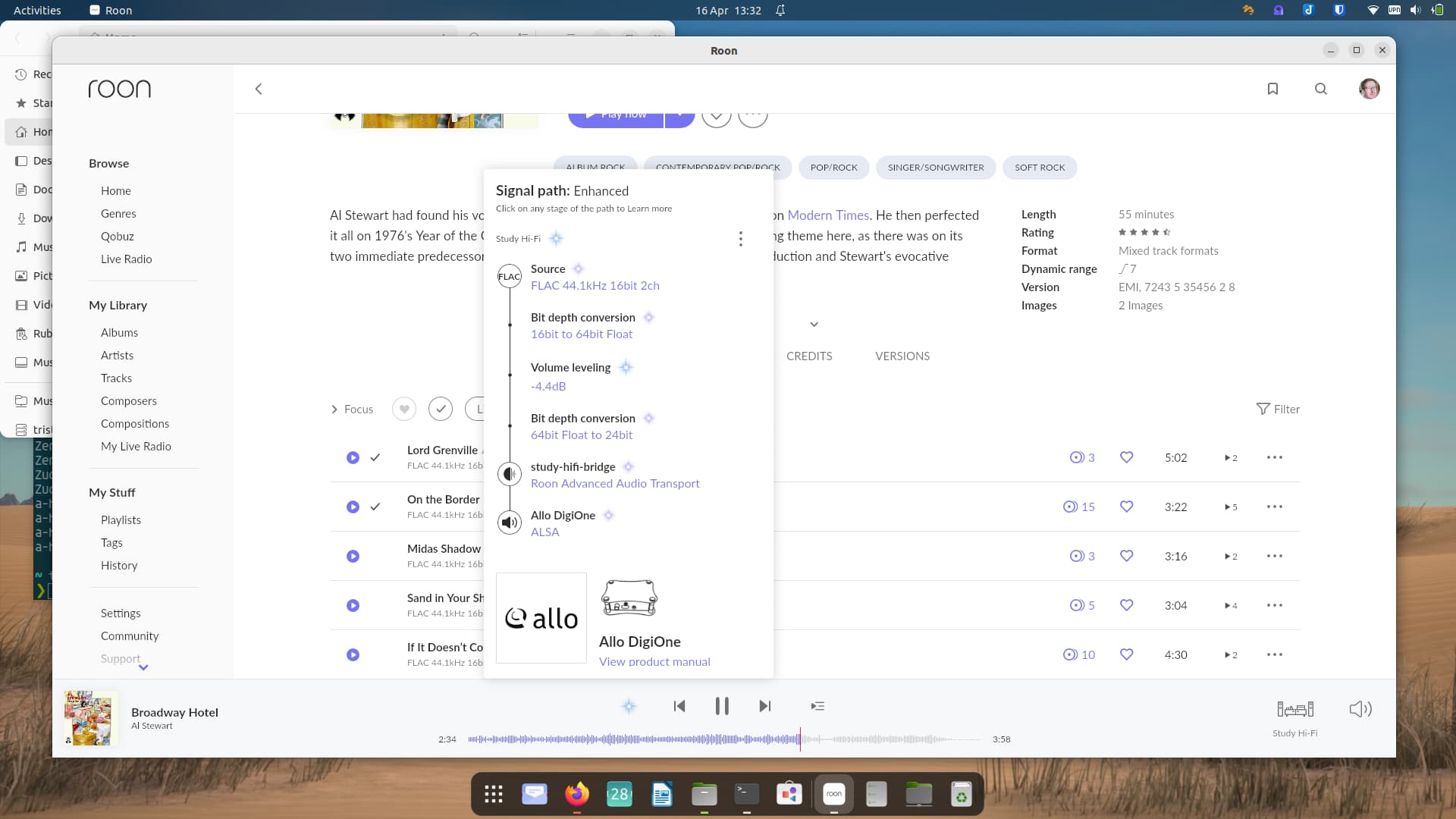Go back with the left chevron arrow
This screenshot has height=819, width=1456.
pos(259,89)
